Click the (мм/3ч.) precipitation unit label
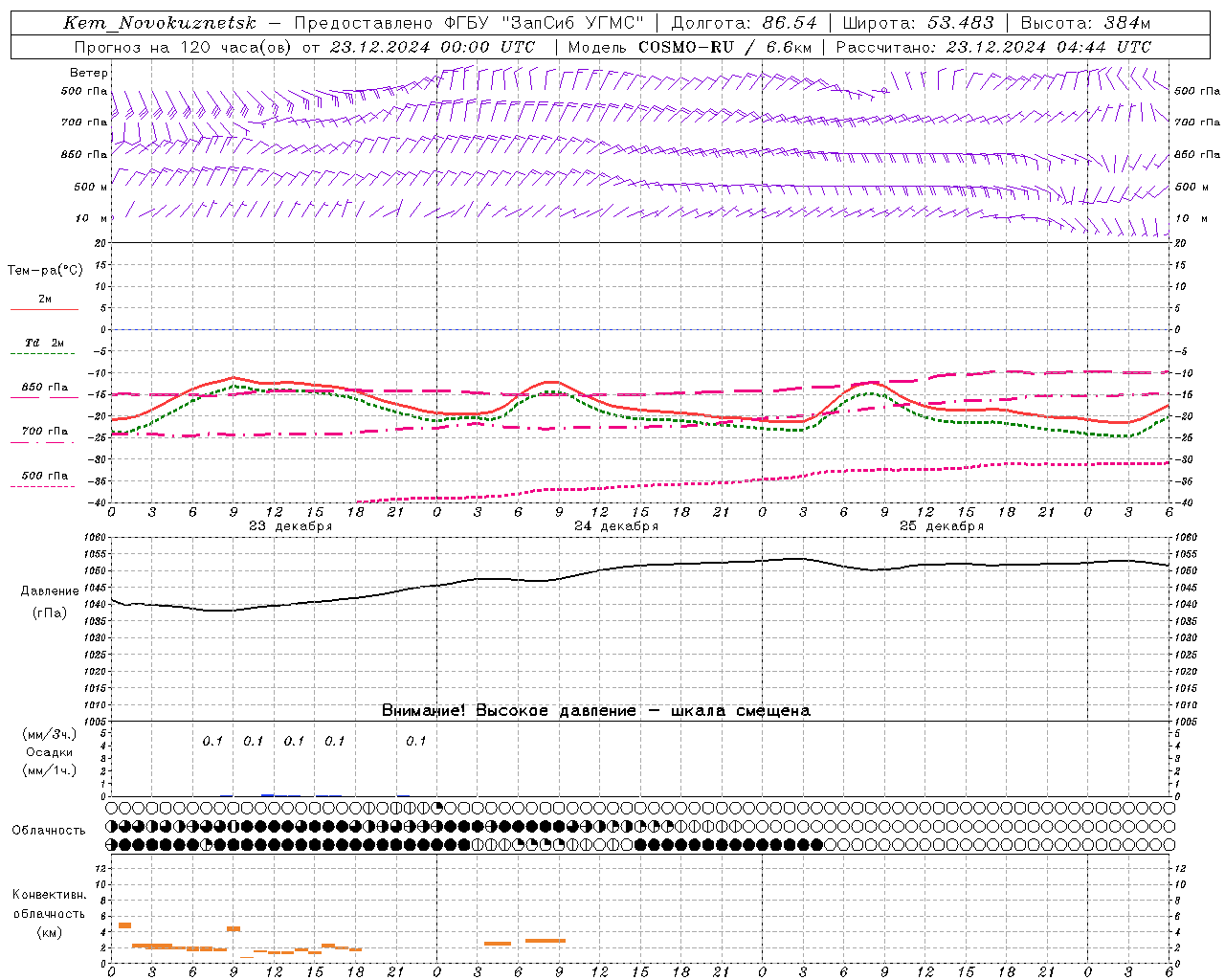This screenshot has width=1225, height=980. (50, 734)
